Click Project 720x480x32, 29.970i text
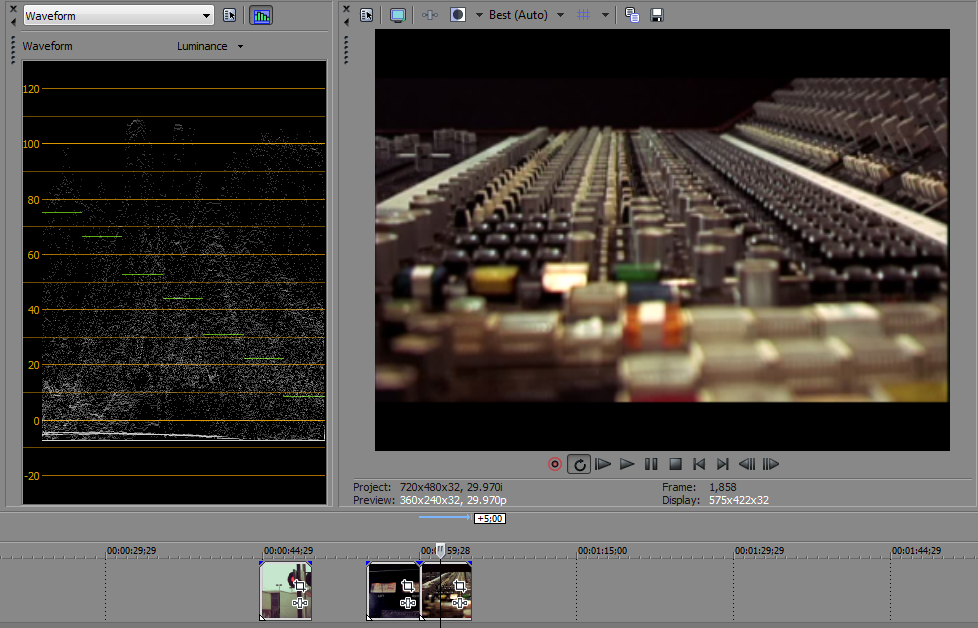Viewport: 978px width, 628px height. [428, 487]
